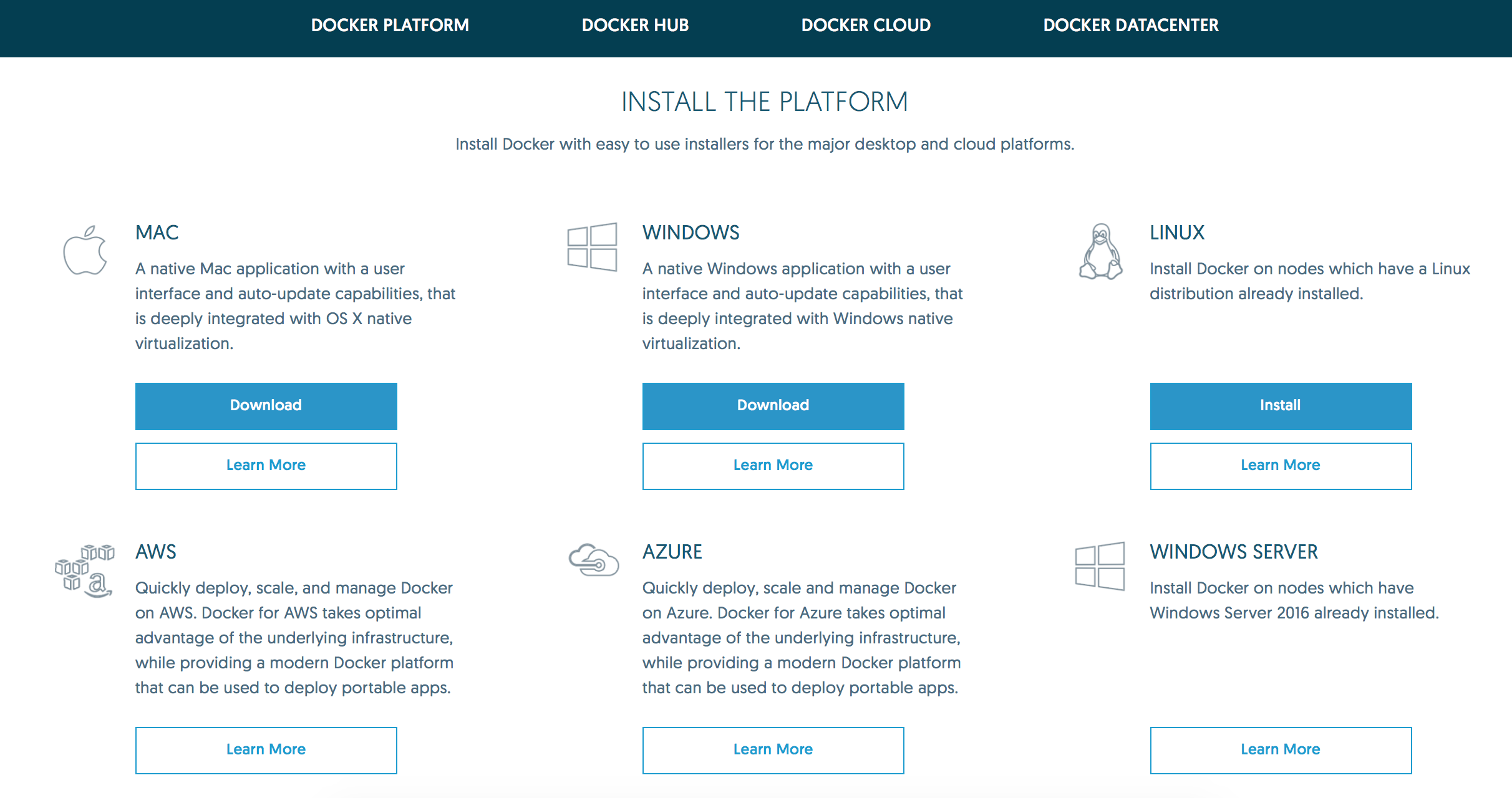Download Docker for Mac
This screenshot has width=1512, height=798.
(266, 406)
